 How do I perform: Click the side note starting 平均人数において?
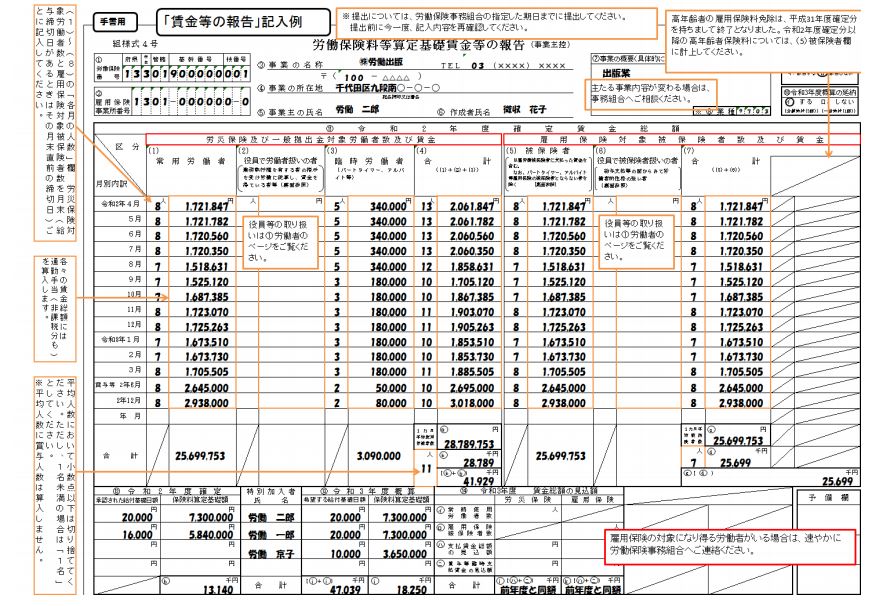(x=55, y=485)
